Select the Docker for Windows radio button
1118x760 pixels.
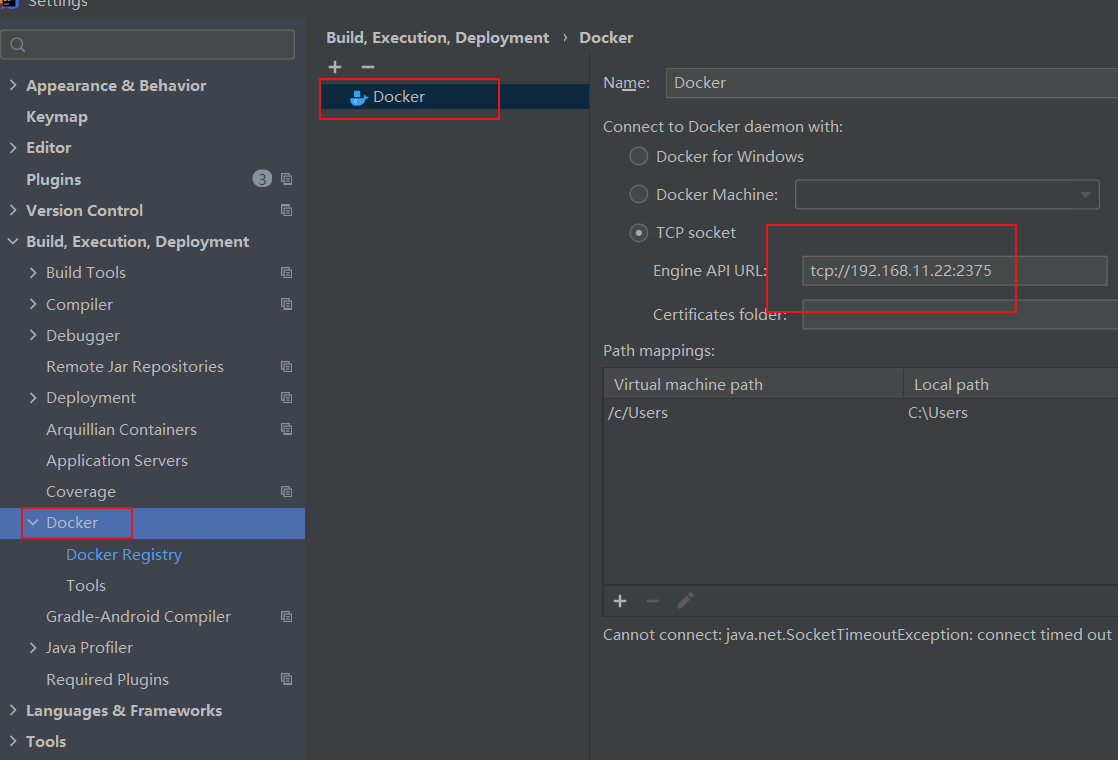click(x=638, y=156)
